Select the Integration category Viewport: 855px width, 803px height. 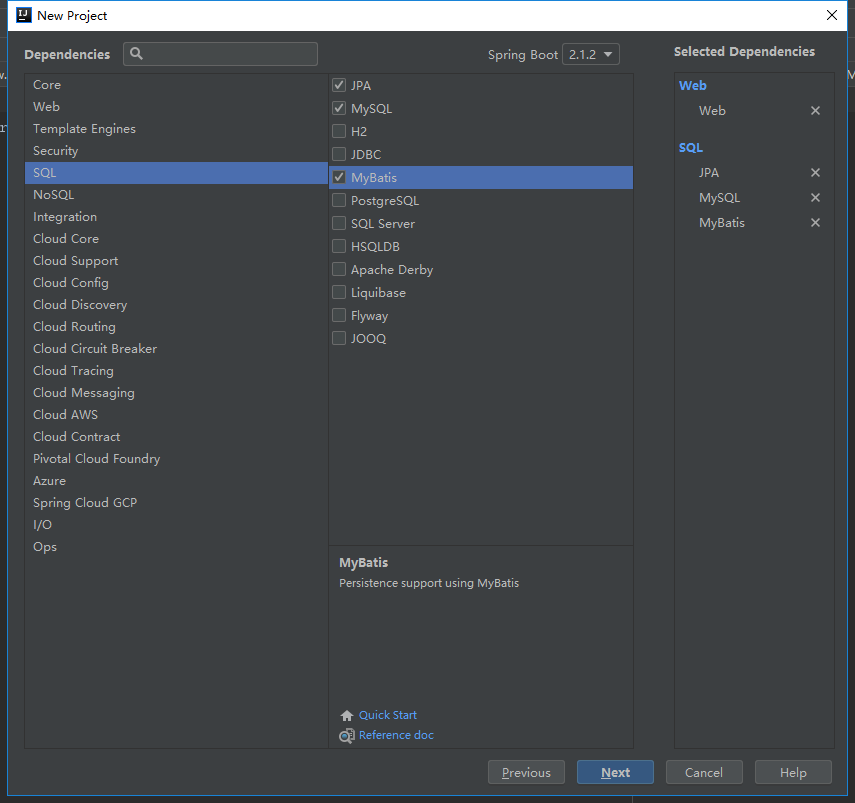click(176, 217)
